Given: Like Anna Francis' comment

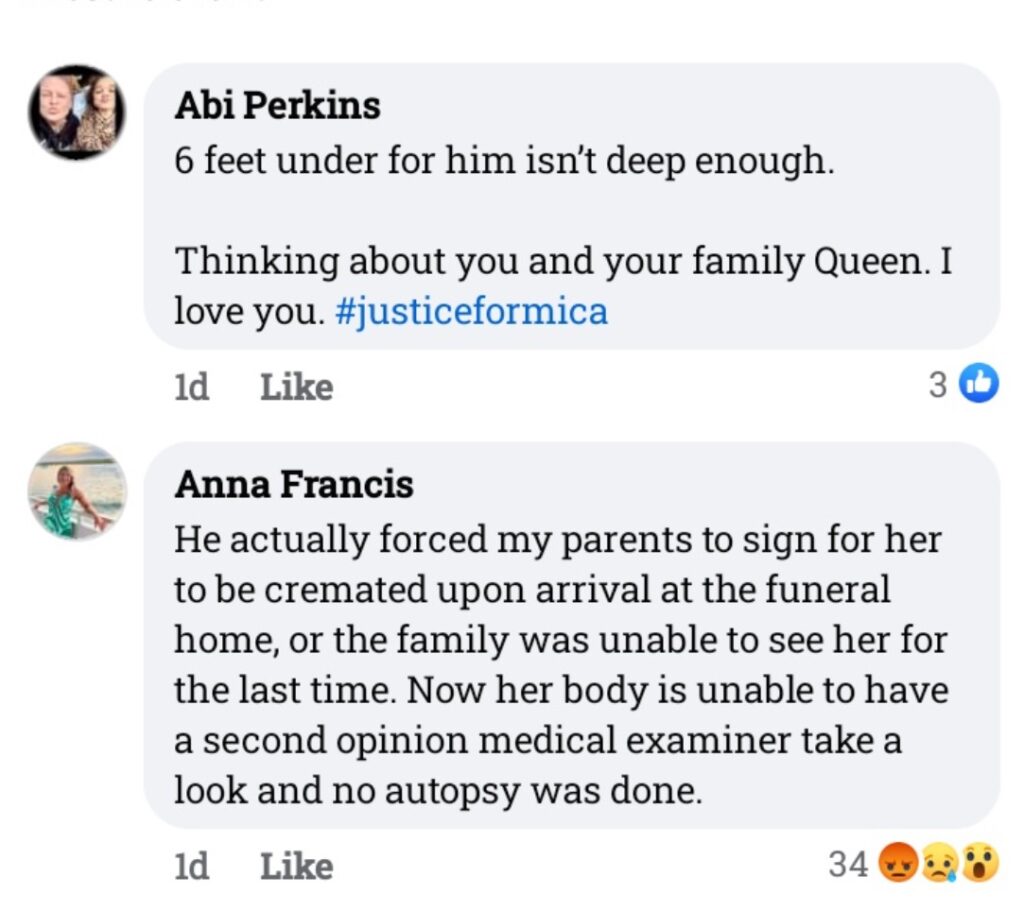Looking at the screenshot, I should click(x=295, y=866).
